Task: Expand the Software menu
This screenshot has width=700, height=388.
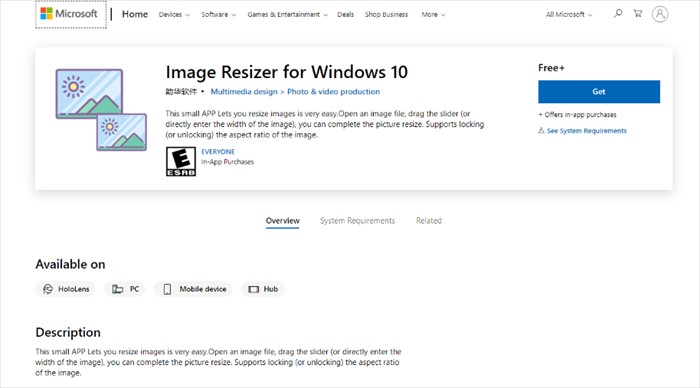Action: [218, 14]
